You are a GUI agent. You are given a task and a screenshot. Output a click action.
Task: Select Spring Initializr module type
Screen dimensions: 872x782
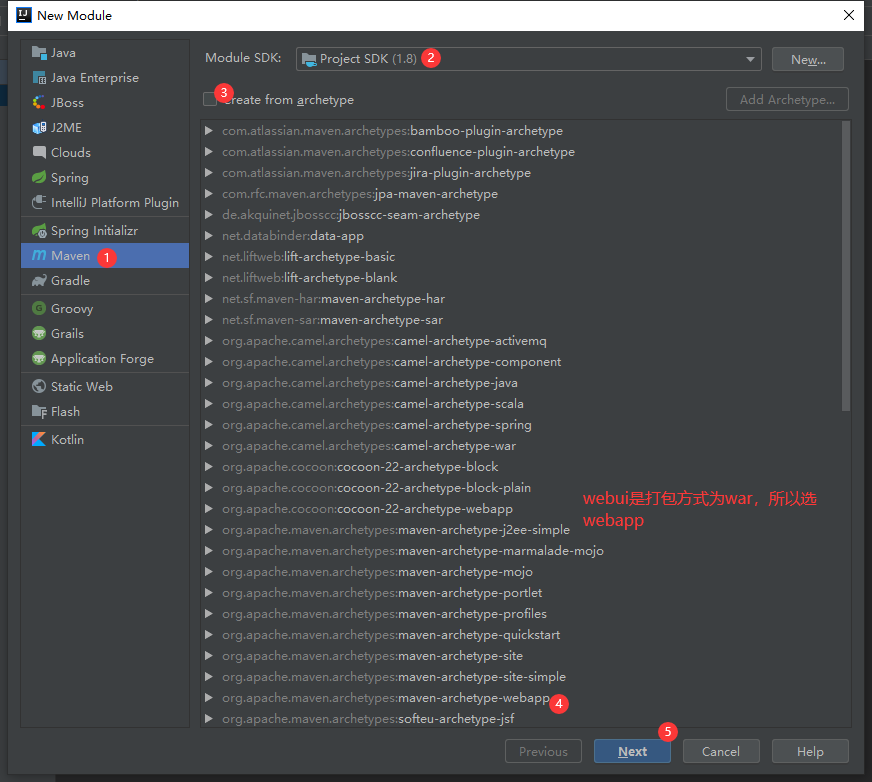tap(105, 231)
